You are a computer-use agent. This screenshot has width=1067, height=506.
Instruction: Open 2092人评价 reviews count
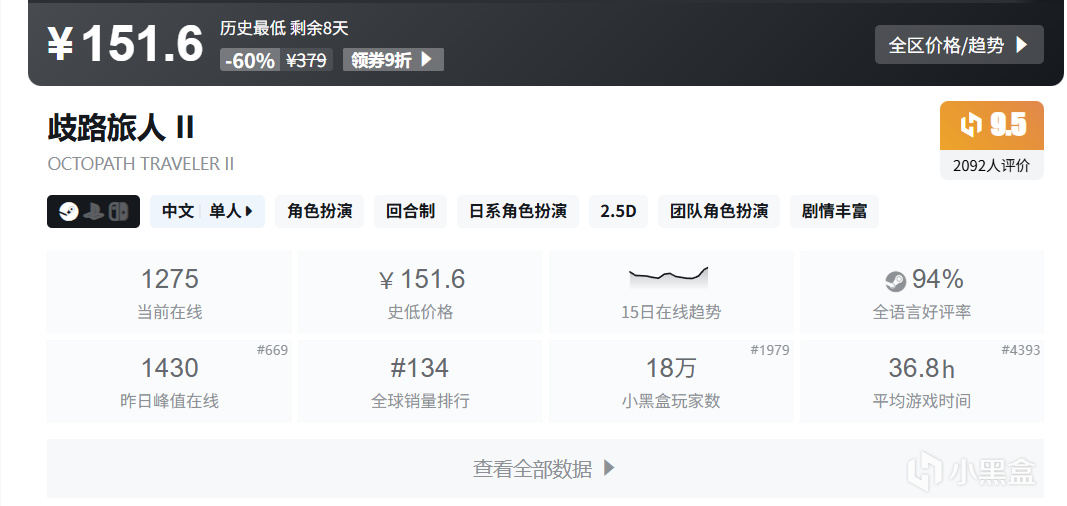click(991, 165)
